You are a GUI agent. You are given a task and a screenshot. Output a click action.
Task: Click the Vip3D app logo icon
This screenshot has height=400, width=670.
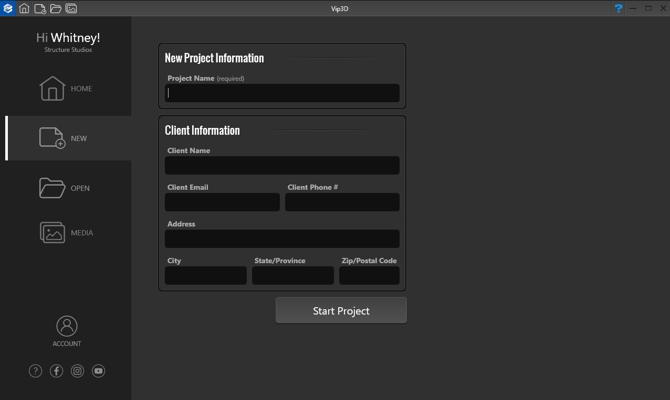[x=8, y=8]
